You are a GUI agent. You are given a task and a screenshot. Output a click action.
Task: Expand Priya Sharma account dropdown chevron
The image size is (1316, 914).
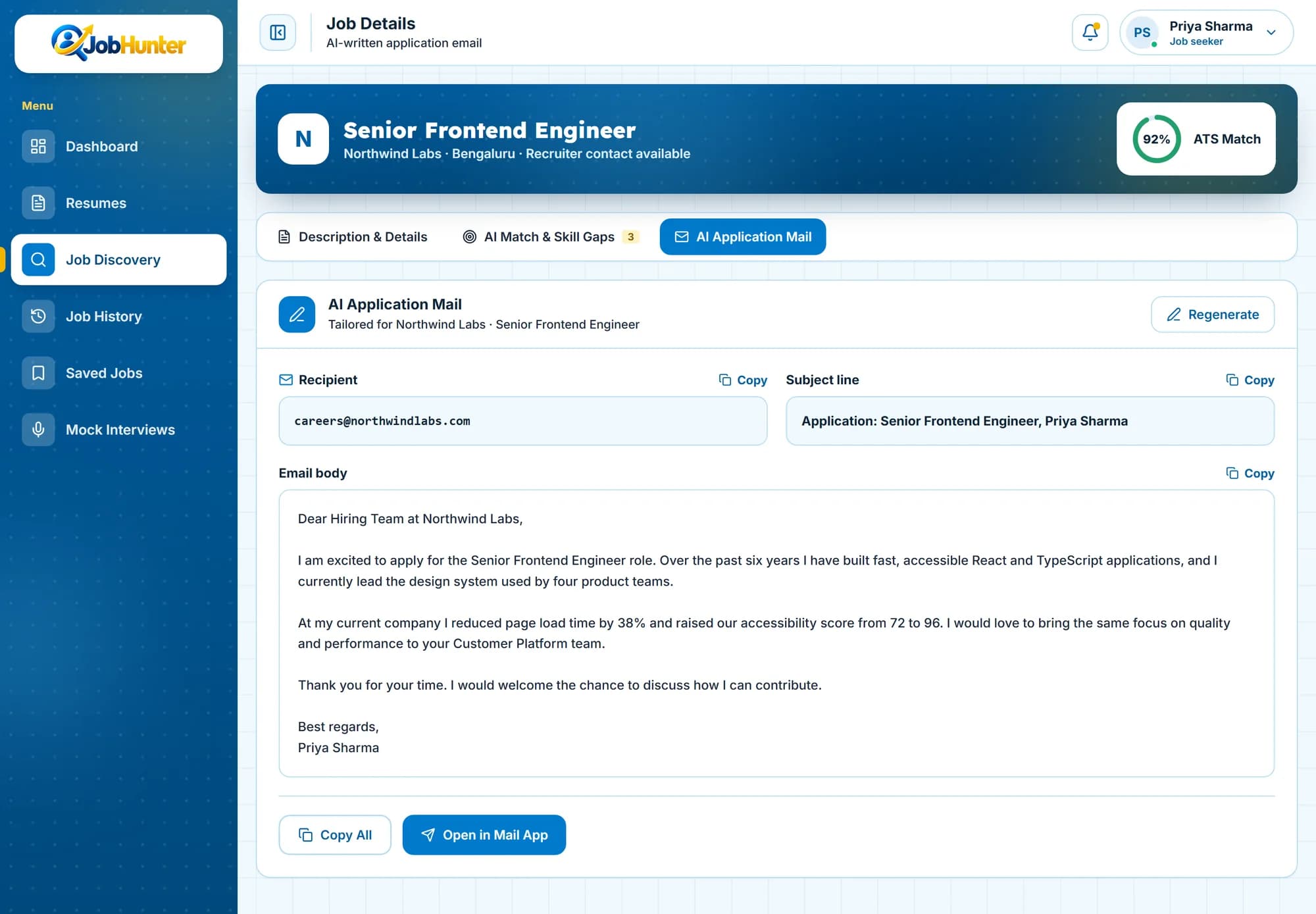(1271, 32)
